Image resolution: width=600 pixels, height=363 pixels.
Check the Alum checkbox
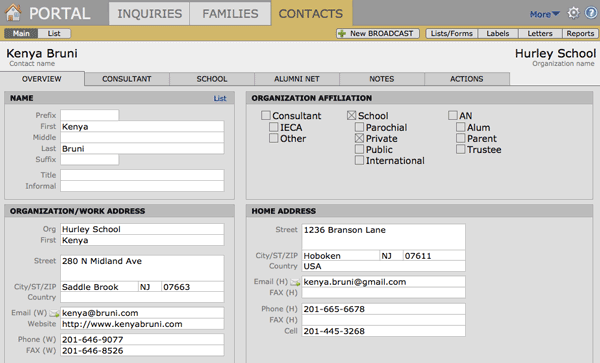click(x=461, y=127)
